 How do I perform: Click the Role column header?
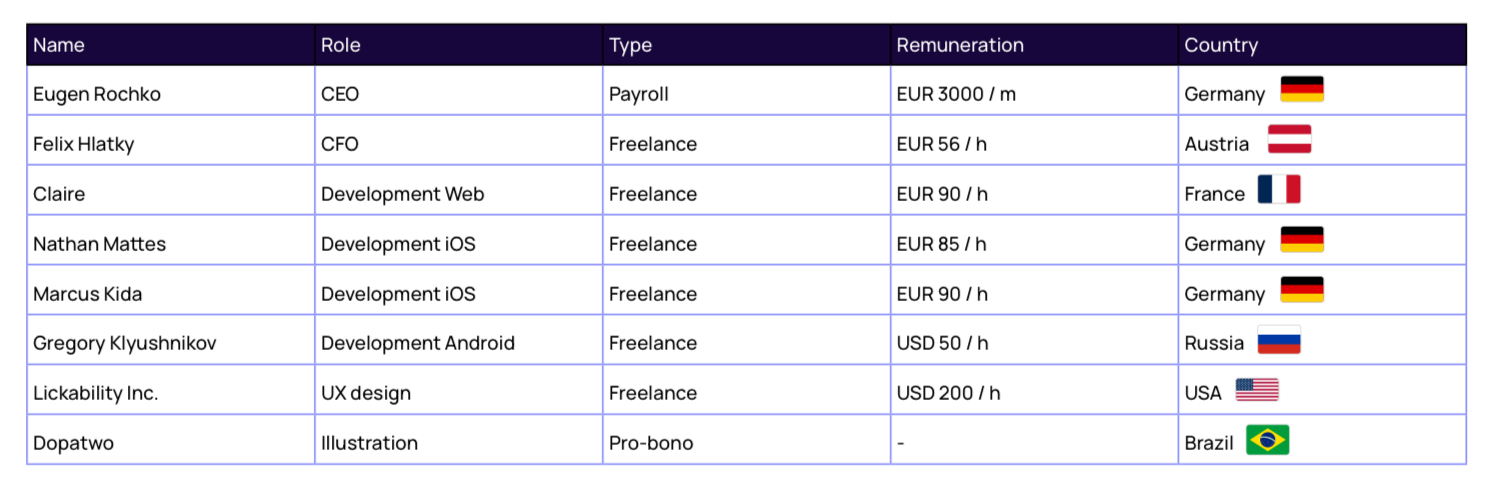(x=341, y=45)
